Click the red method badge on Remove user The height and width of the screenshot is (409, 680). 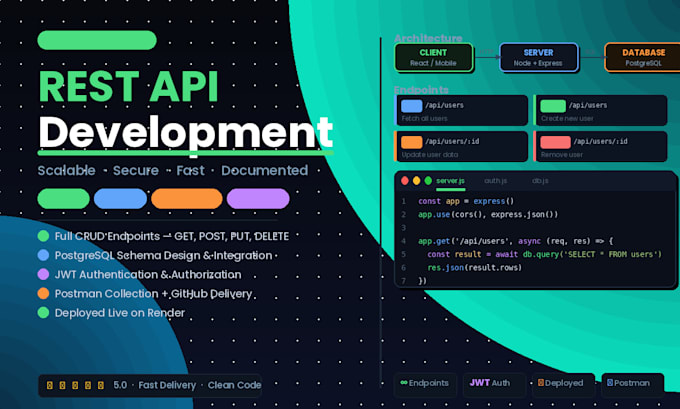pos(556,142)
